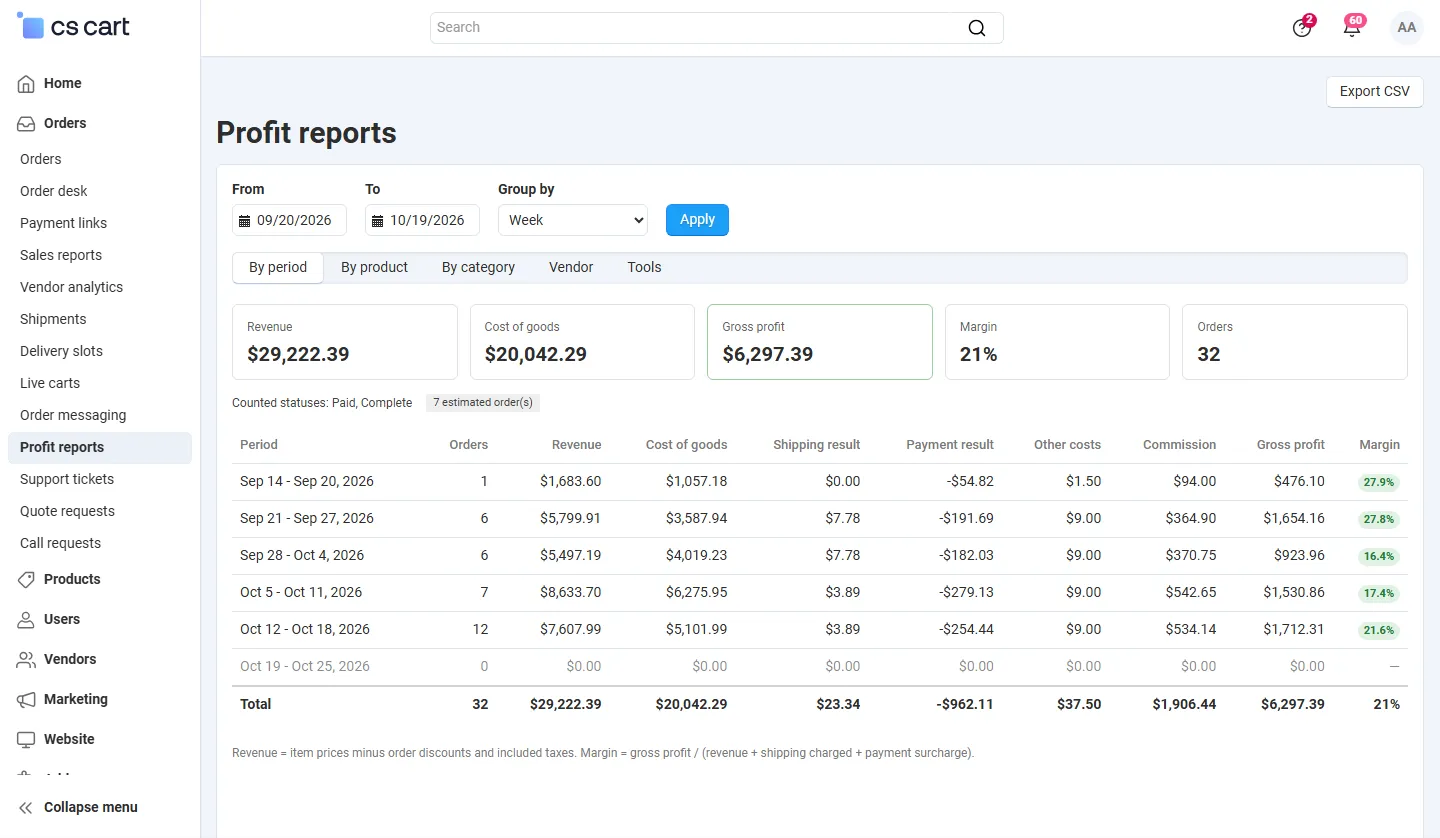
Task: Click the Sep 21 - Sep 27, 2026 period
Action: click(307, 519)
